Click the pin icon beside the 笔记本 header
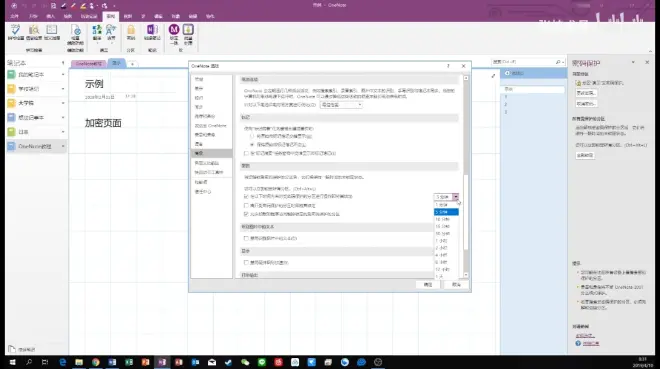Screen dimensions: 660x369 63,63
